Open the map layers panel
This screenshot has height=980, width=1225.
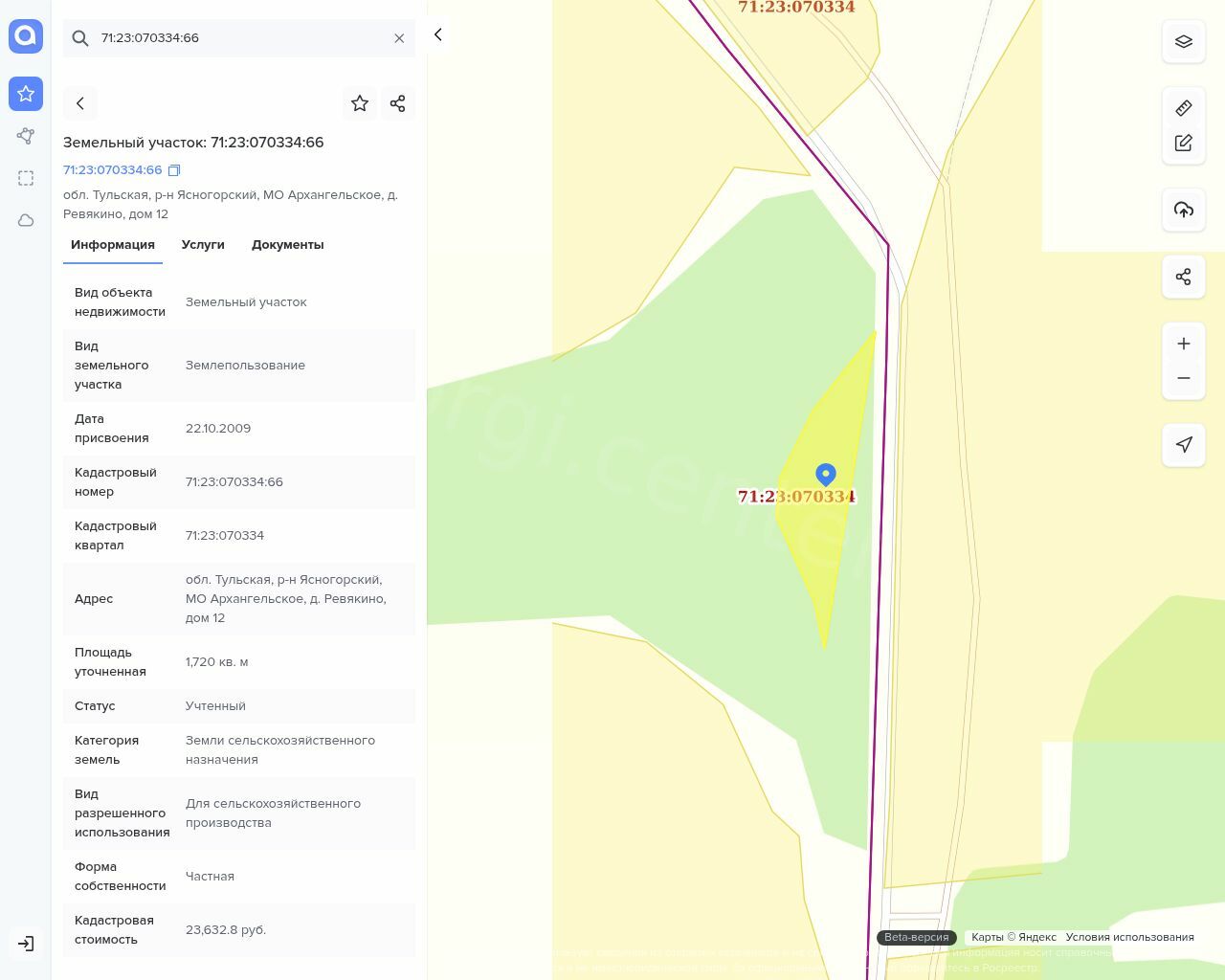click(1184, 41)
